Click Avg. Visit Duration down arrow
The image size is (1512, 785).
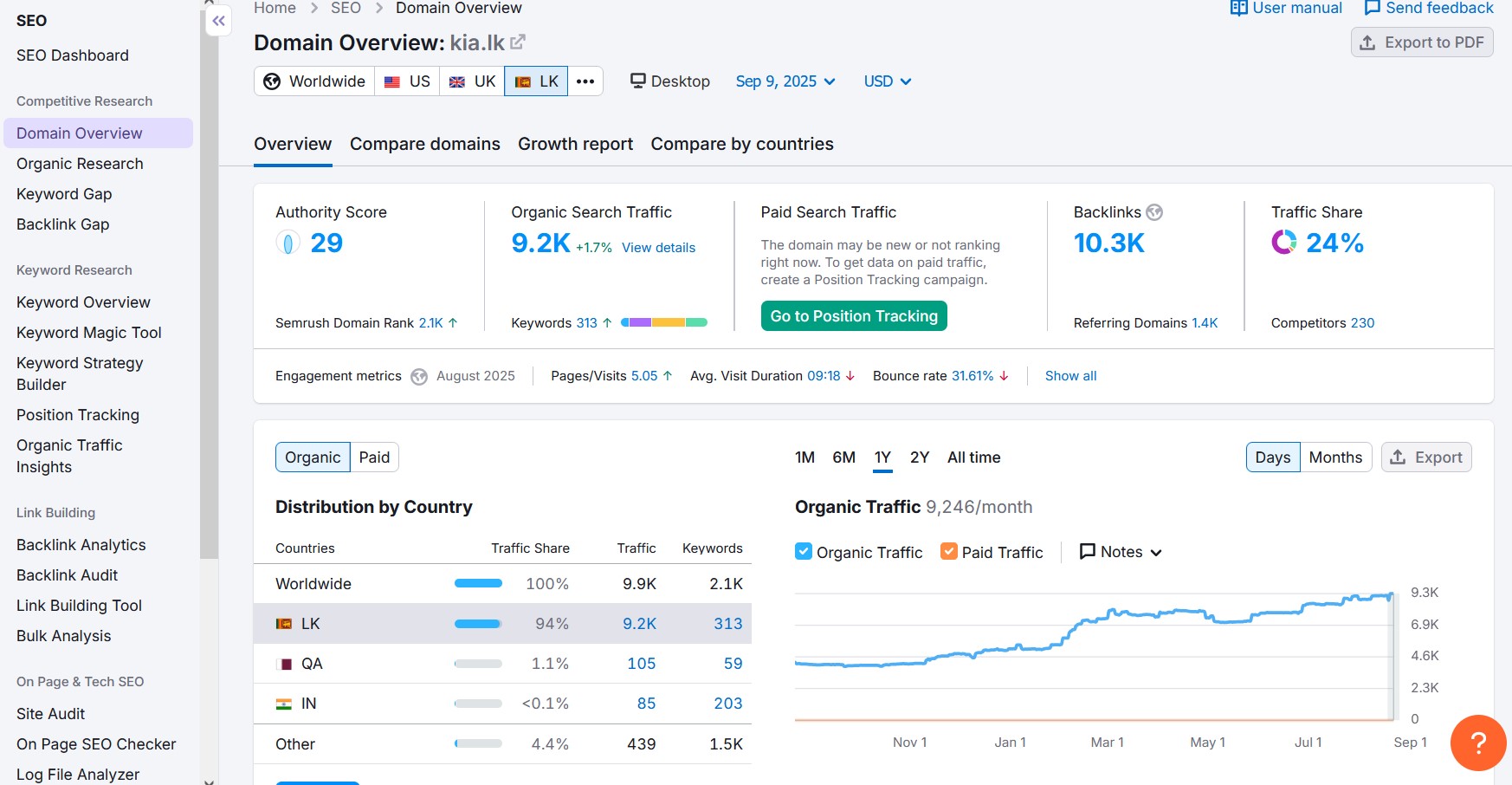pos(850,376)
